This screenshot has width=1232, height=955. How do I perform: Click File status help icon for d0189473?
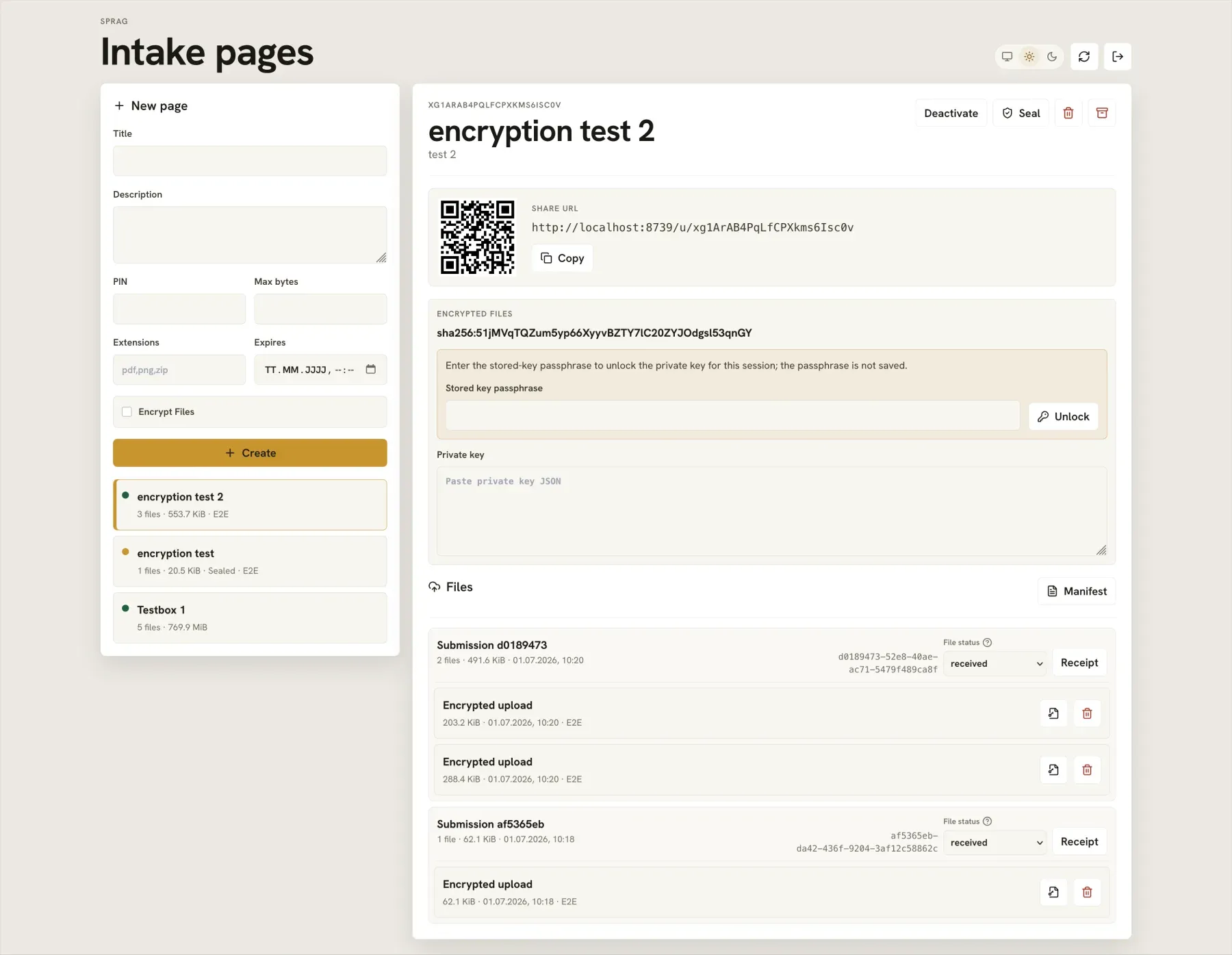987,642
